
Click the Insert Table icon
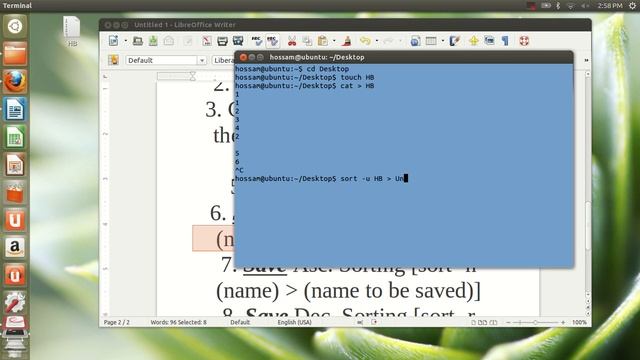pos(431,41)
